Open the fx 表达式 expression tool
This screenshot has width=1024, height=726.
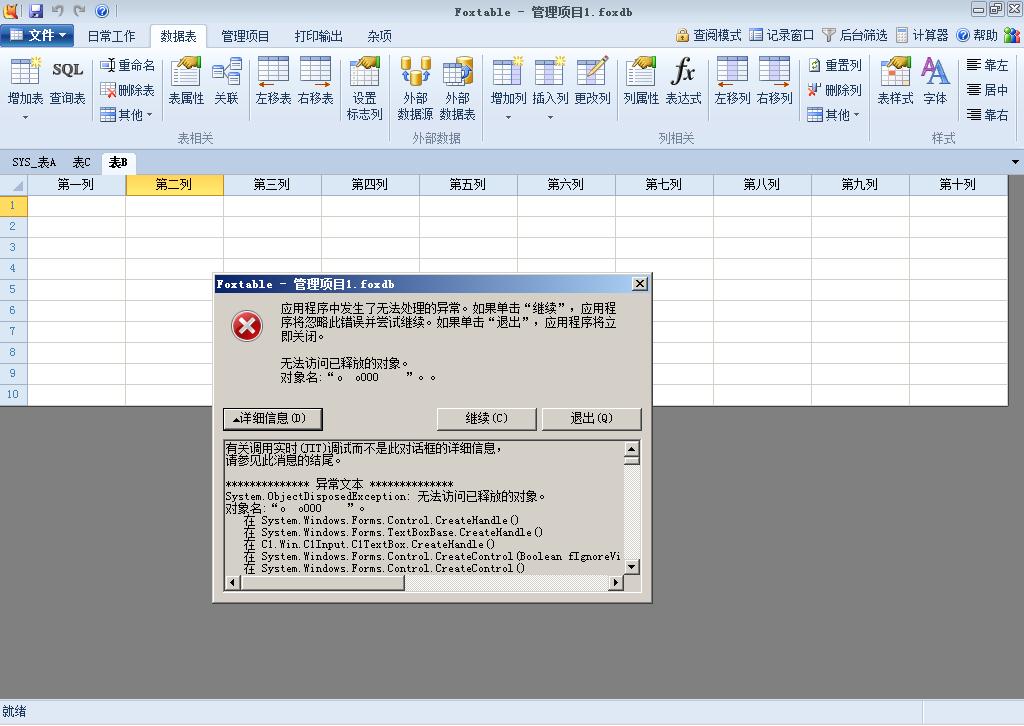(x=683, y=82)
